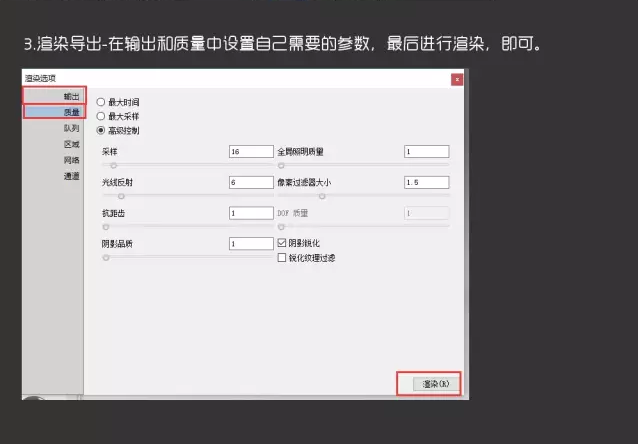Go to the 网络 tab

click(54, 160)
